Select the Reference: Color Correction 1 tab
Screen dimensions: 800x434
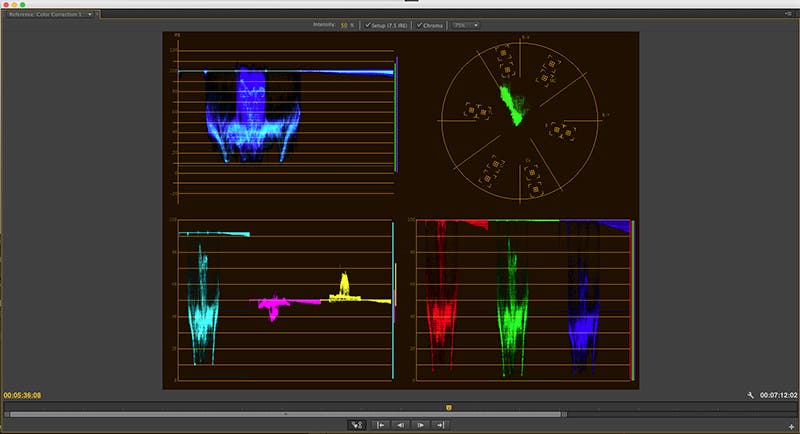[x=46, y=14]
